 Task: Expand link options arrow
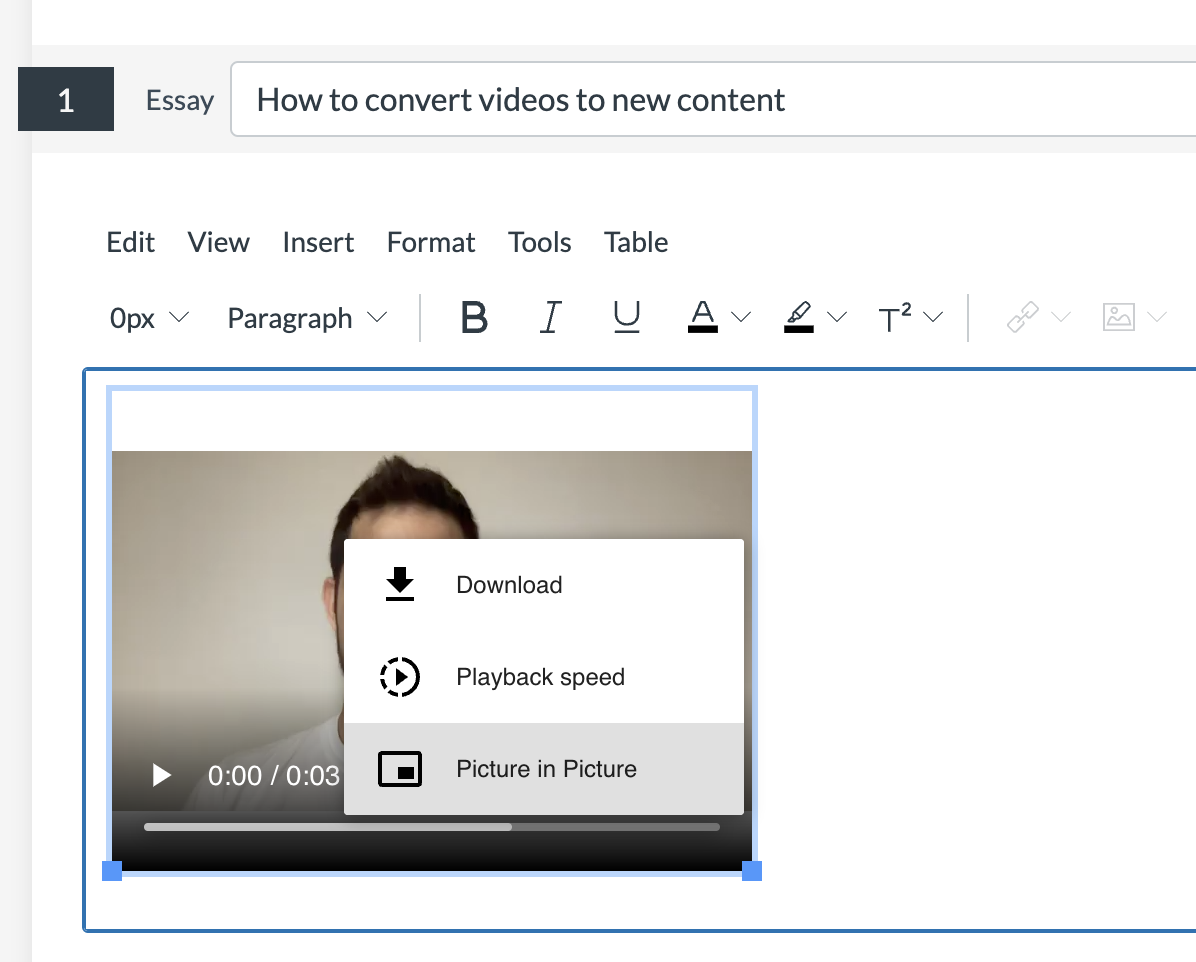pyautogui.click(x=1061, y=317)
